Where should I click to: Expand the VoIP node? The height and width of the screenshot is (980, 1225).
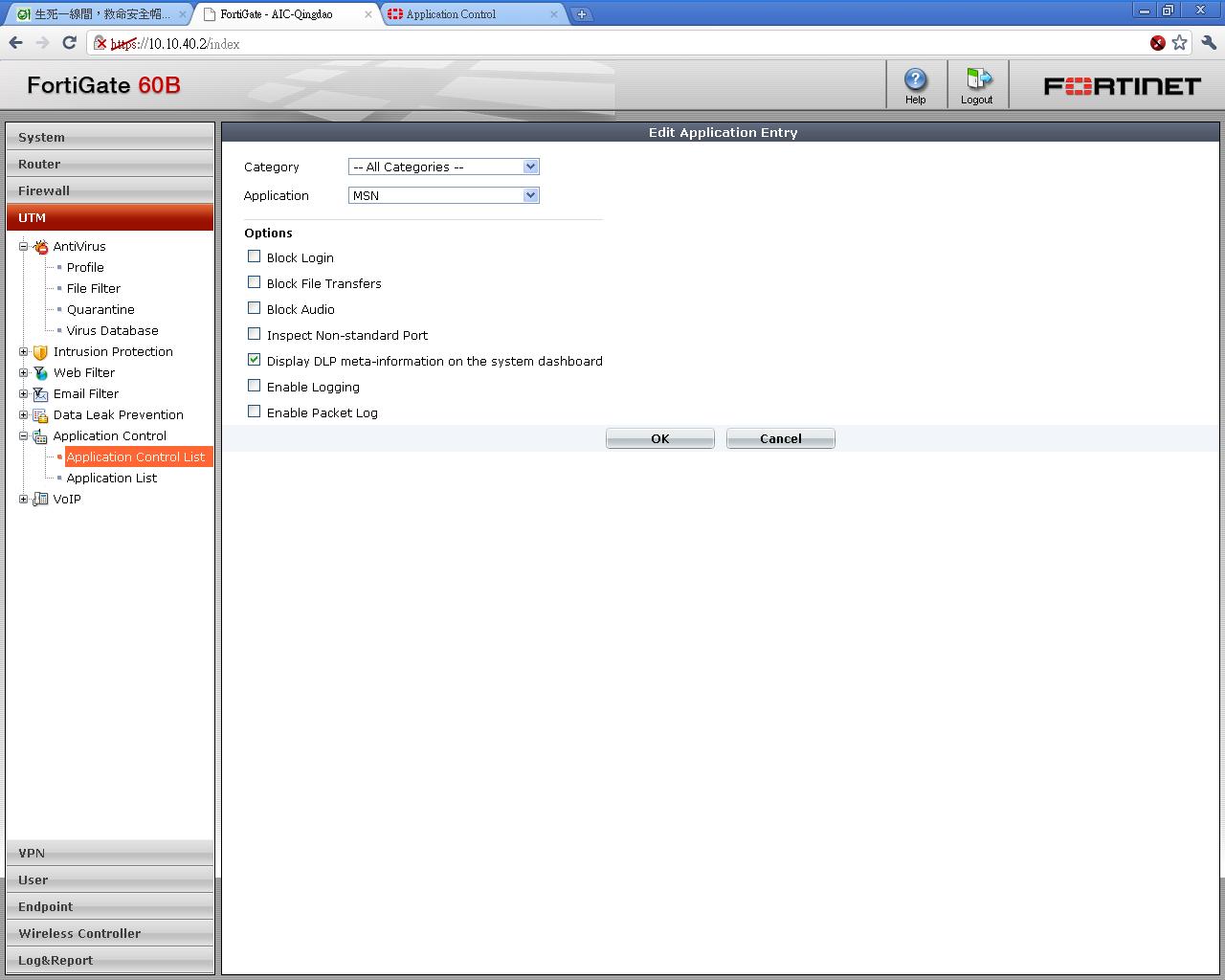tap(23, 500)
